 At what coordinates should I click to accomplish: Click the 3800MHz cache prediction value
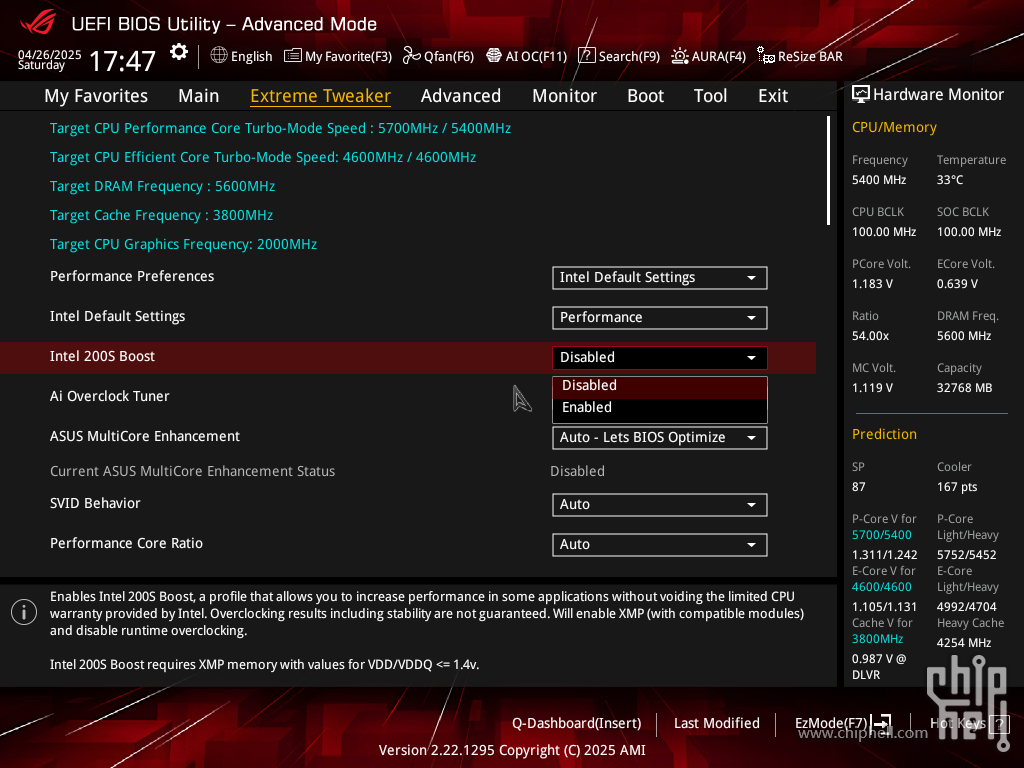pos(878,639)
